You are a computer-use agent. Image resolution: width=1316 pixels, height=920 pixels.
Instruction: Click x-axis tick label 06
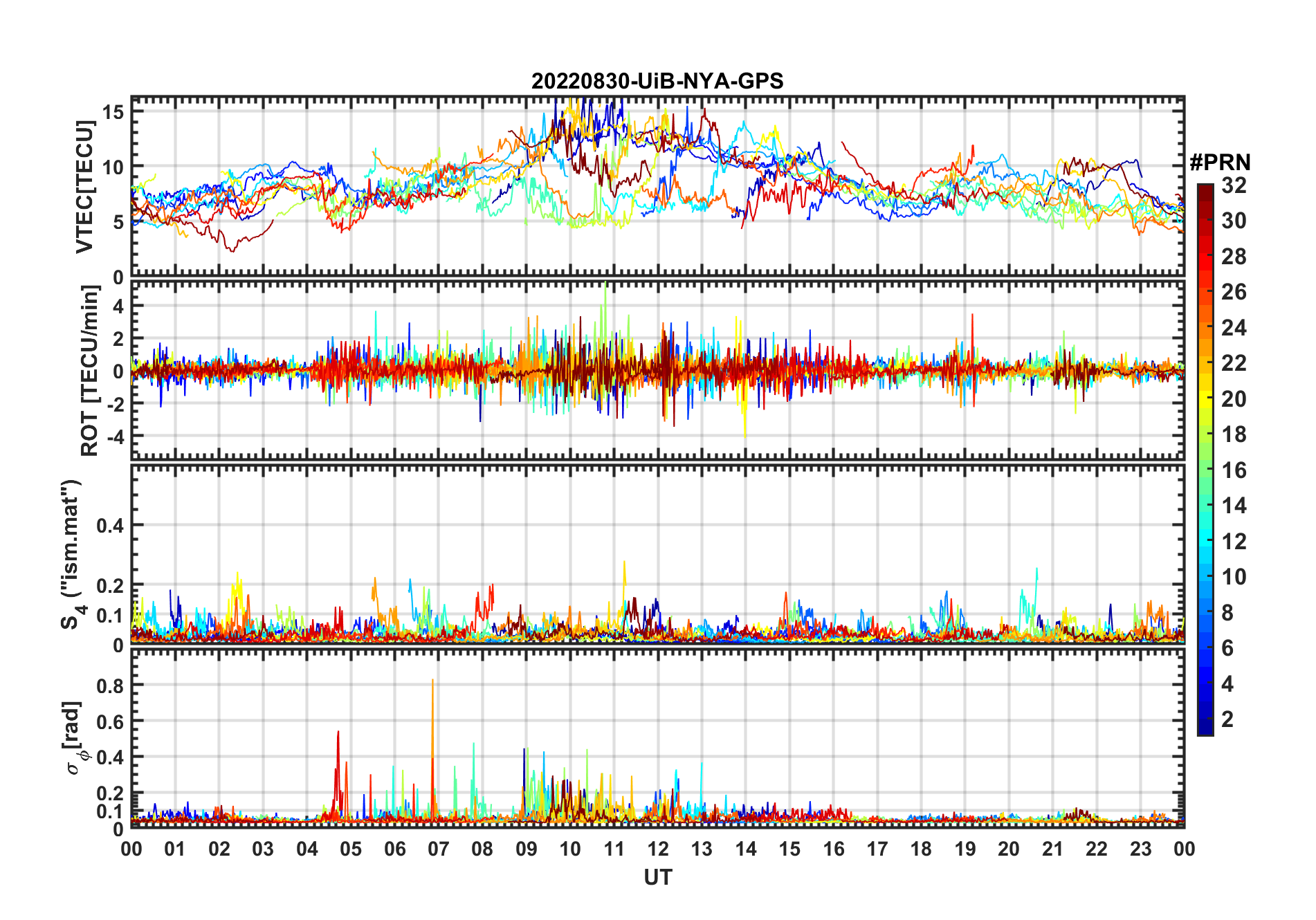(394, 849)
